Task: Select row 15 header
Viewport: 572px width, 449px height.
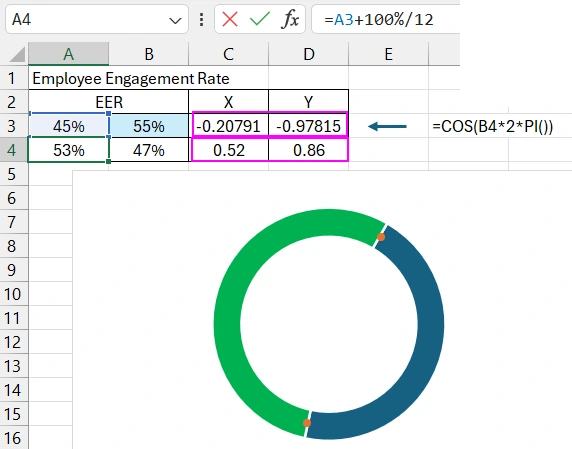Action: coord(13,414)
